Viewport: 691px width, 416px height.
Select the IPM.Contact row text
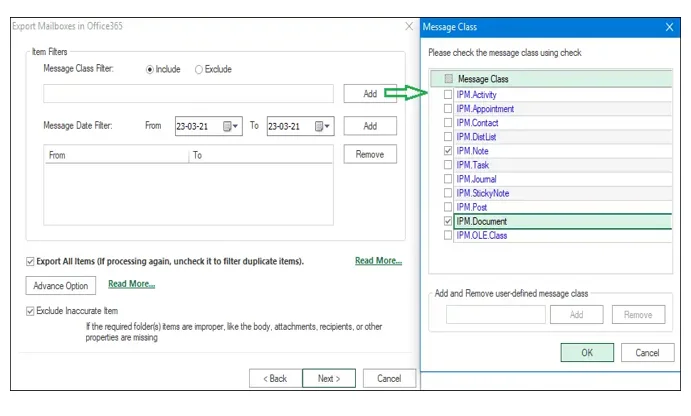(477, 123)
